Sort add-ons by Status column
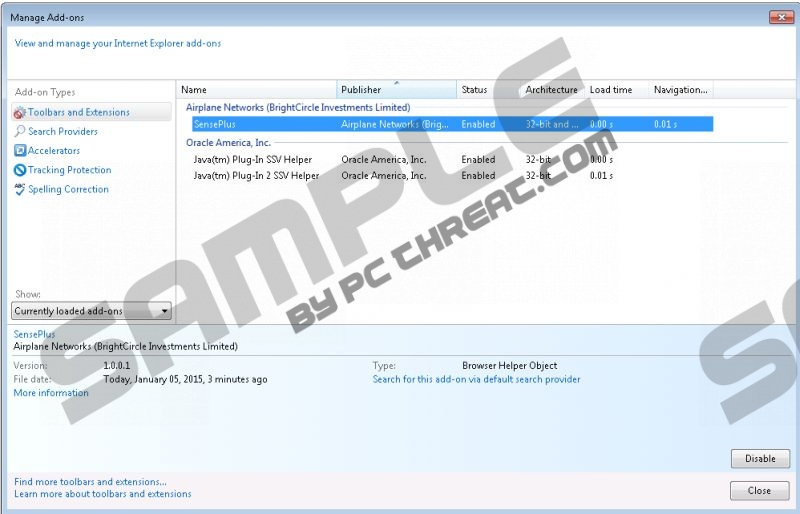The image size is (800, 514). coord(488,90)
